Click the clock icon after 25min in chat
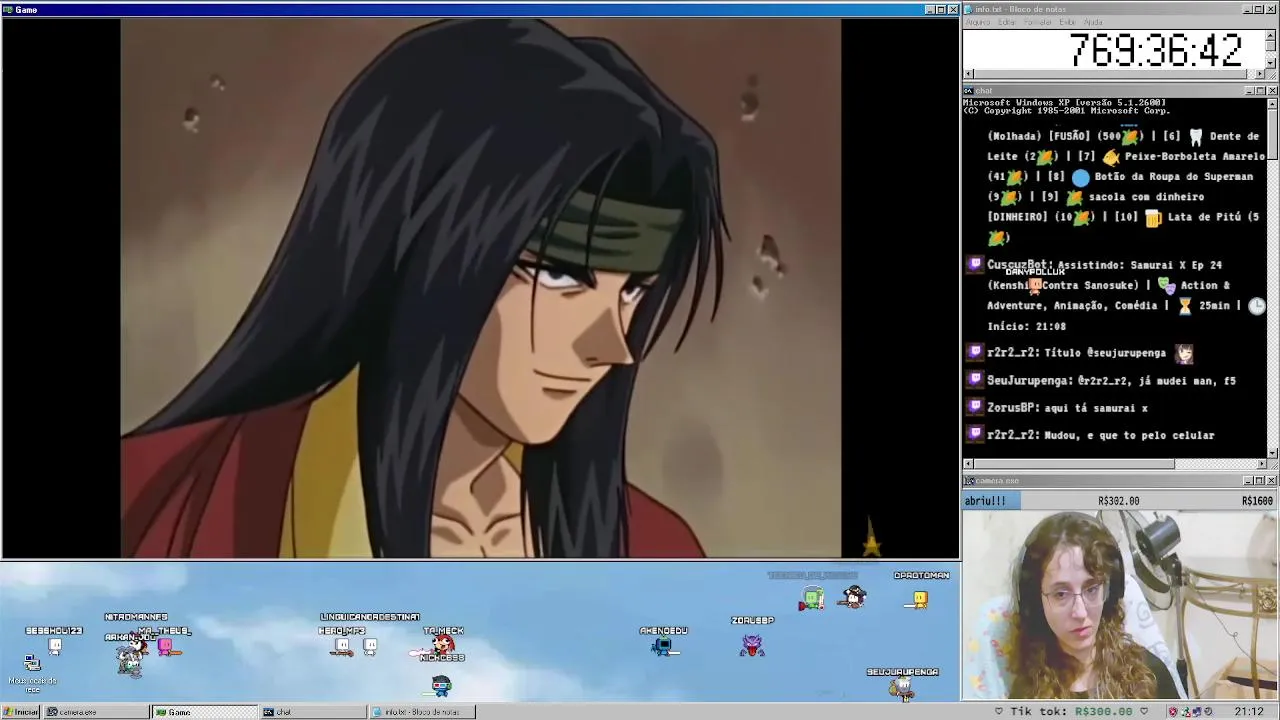Screen dimensions: 1280x720 [1257, 306]
